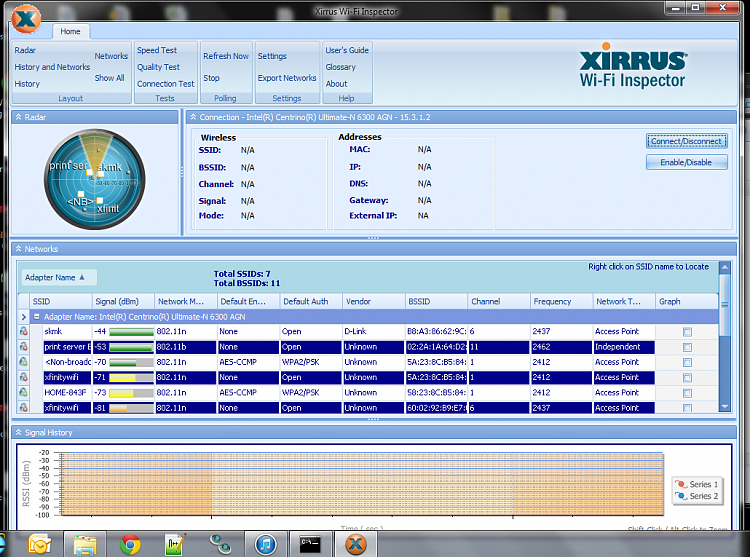Screen dimensions: 750x557
Task: Select the HOME-843F SSID cell
Action: pos(65,393)
